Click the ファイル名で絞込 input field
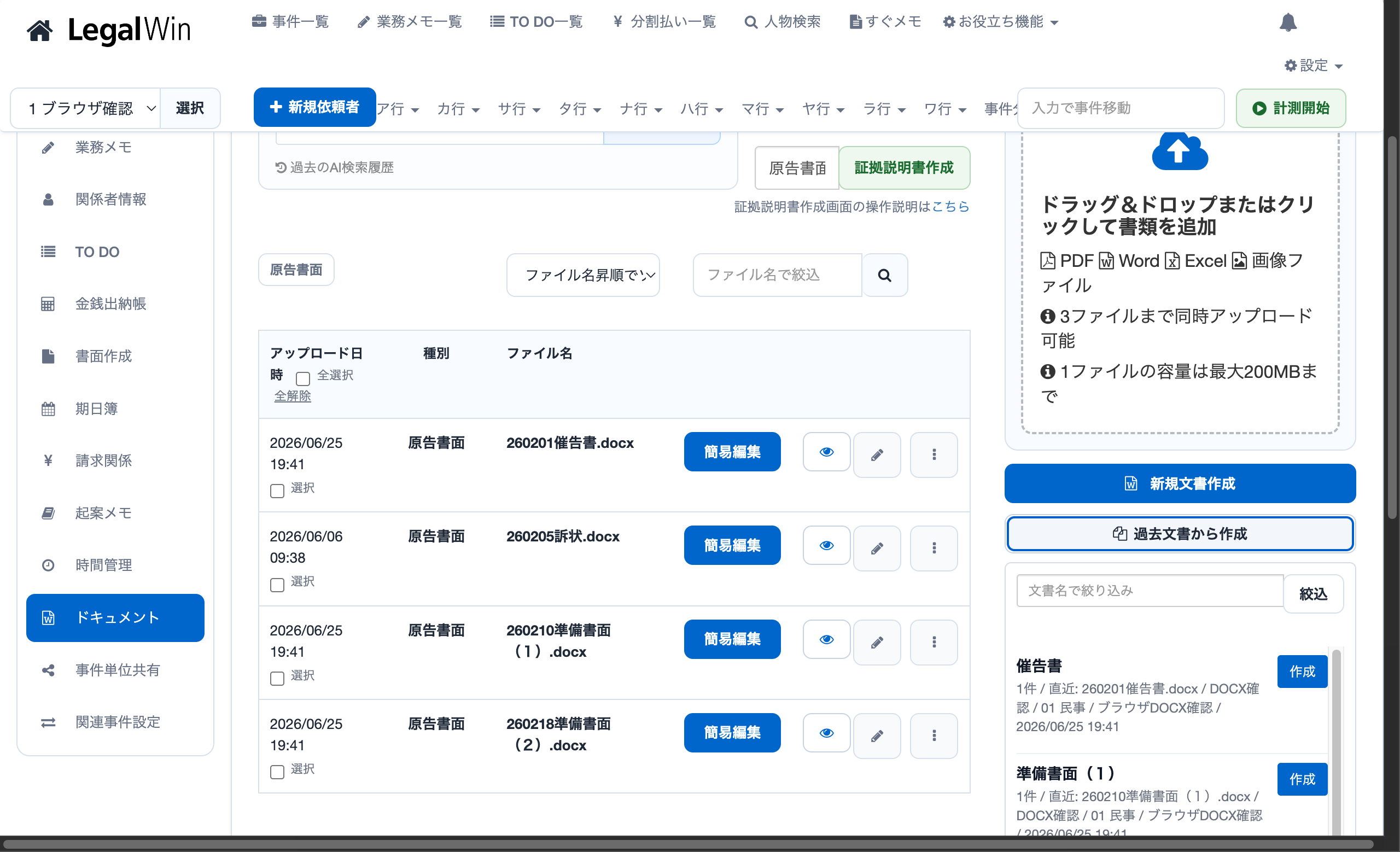The height and width of the screenshot is (852, 1400). 777,275
